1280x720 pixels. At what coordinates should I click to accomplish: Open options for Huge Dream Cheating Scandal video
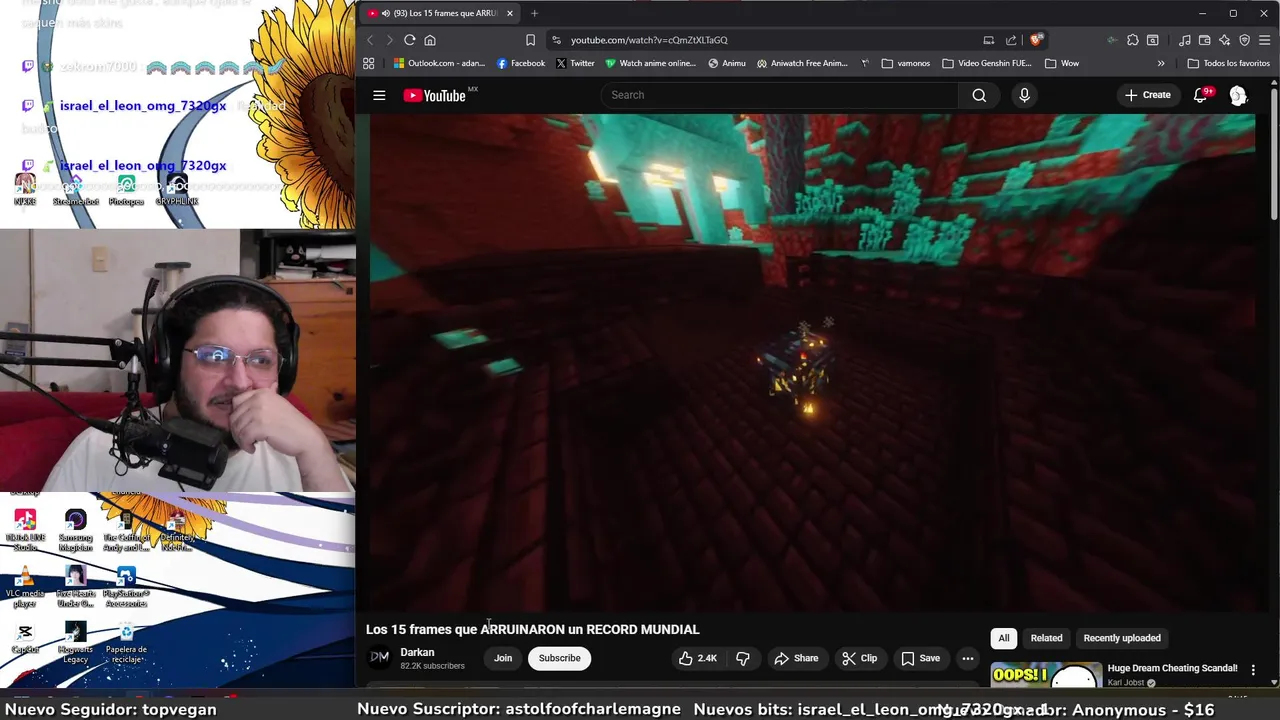coord(1253,670)
